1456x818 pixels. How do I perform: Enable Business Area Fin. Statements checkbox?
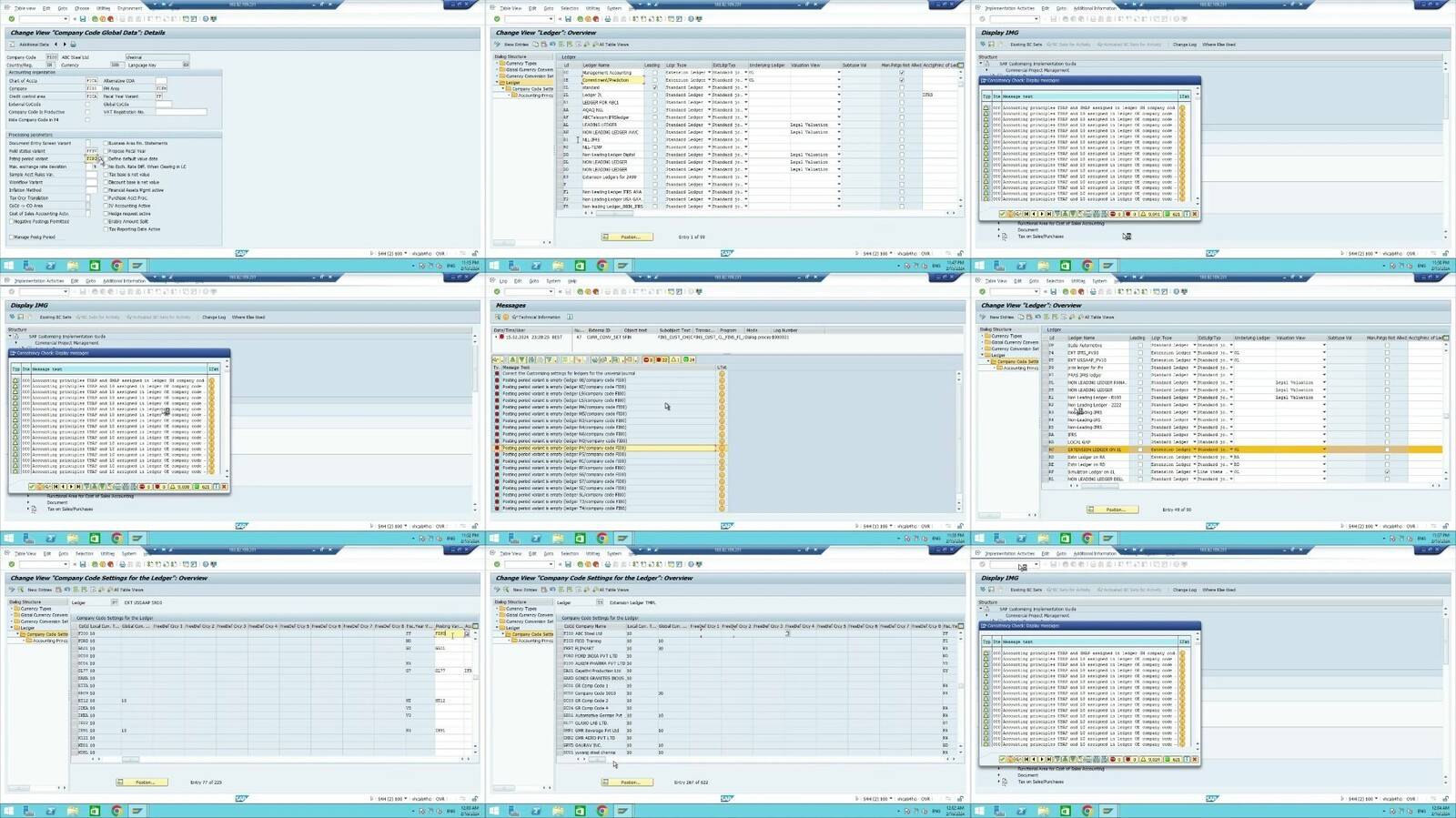pyautogui.click(x=106, y=143)
